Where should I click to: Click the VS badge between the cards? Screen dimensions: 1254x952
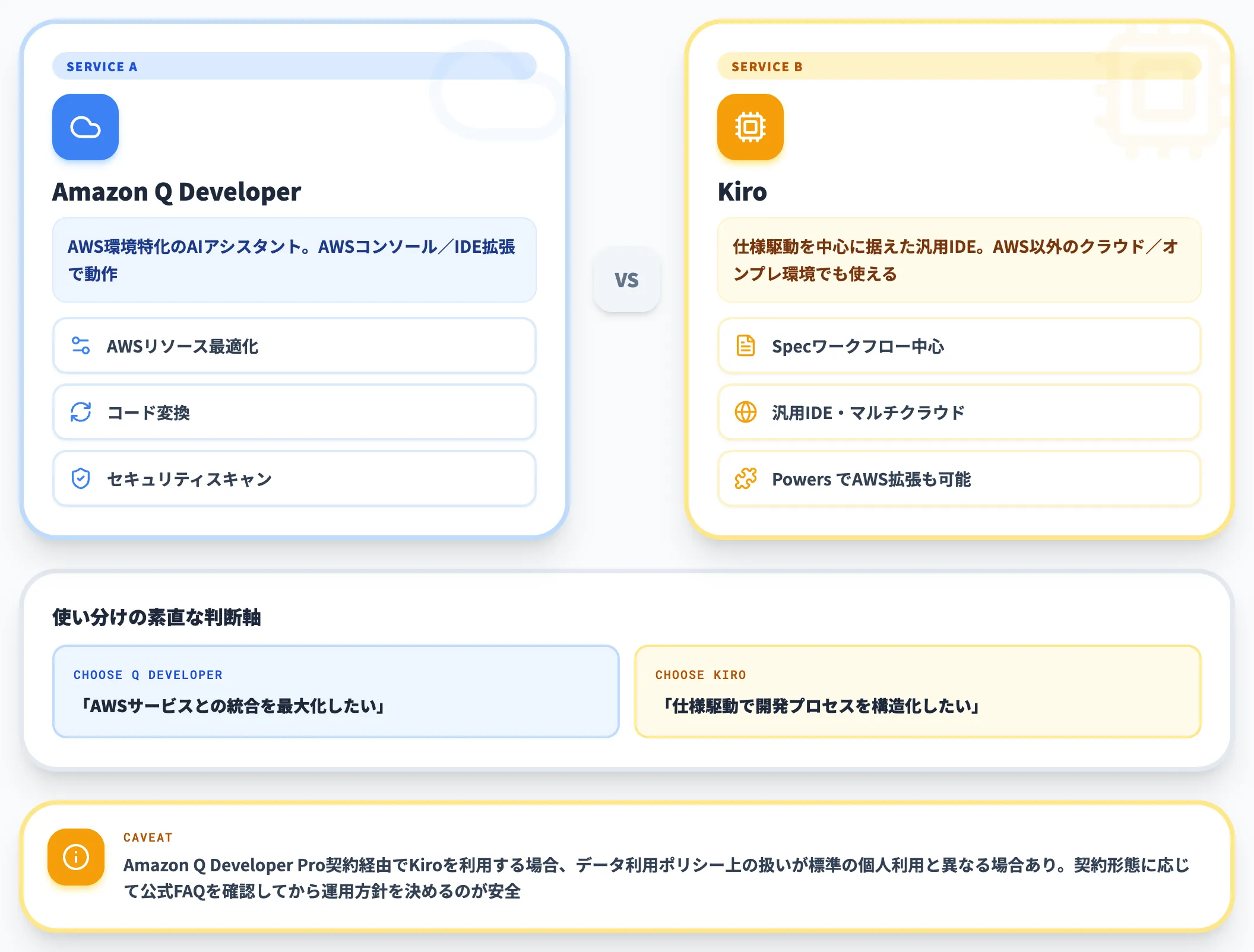click(627, 280)
